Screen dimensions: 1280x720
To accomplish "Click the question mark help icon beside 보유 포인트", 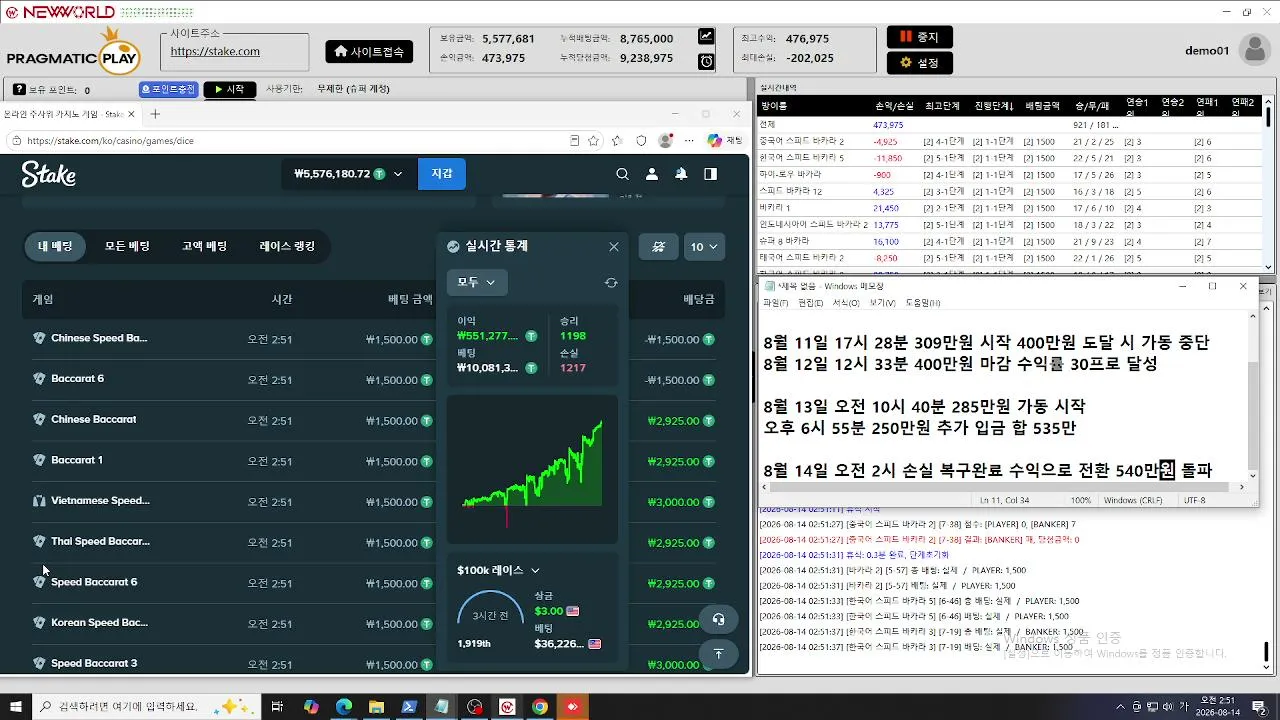I will tap(19, 90).
